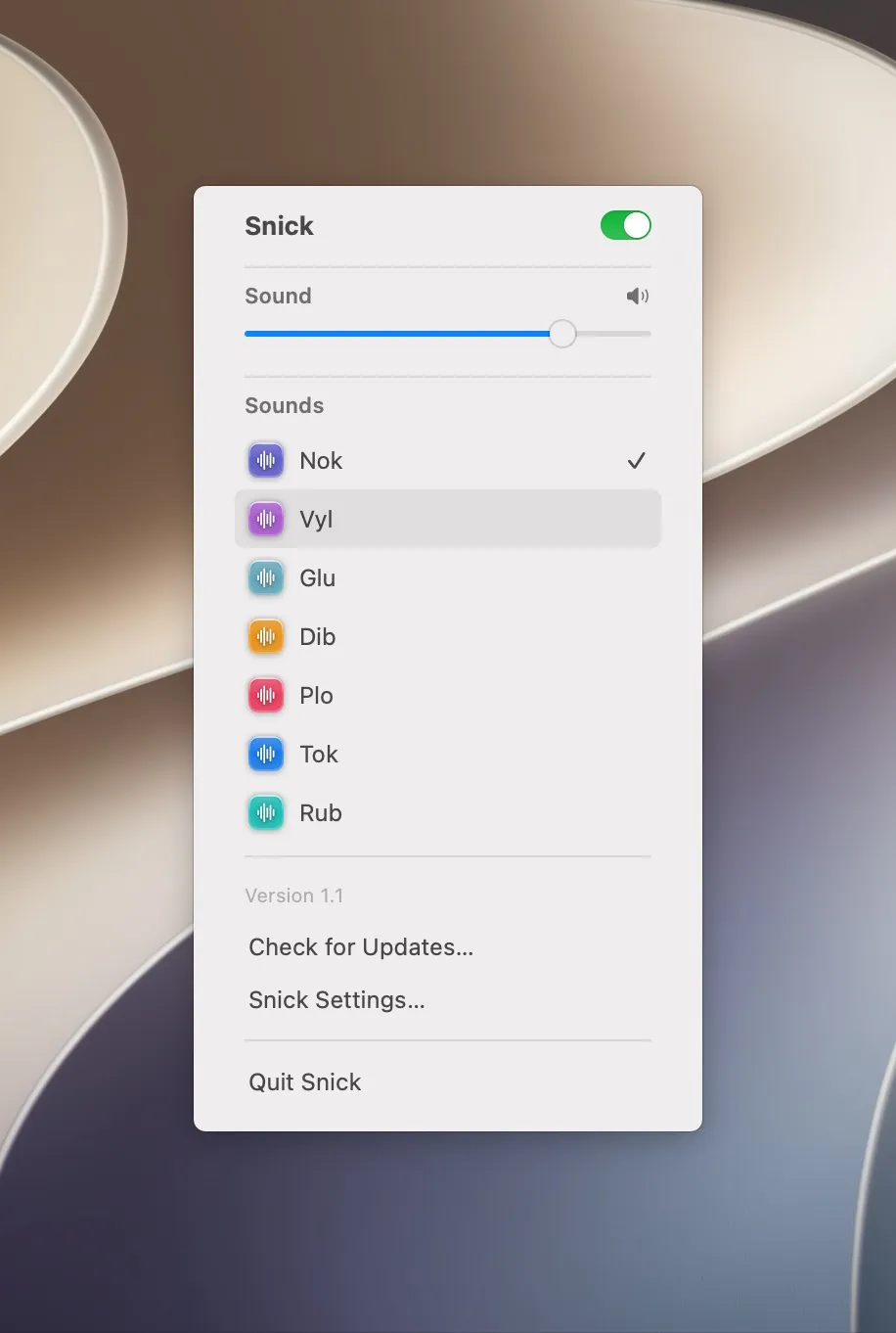This screenshot has width=896, height=1333.
Task: Open Snick Settings…
Action: point(336,1000)
